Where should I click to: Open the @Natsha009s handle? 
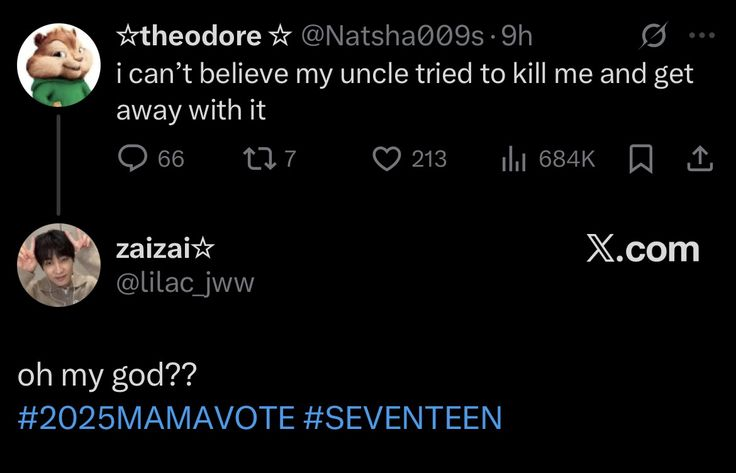[x=392, y=36]
